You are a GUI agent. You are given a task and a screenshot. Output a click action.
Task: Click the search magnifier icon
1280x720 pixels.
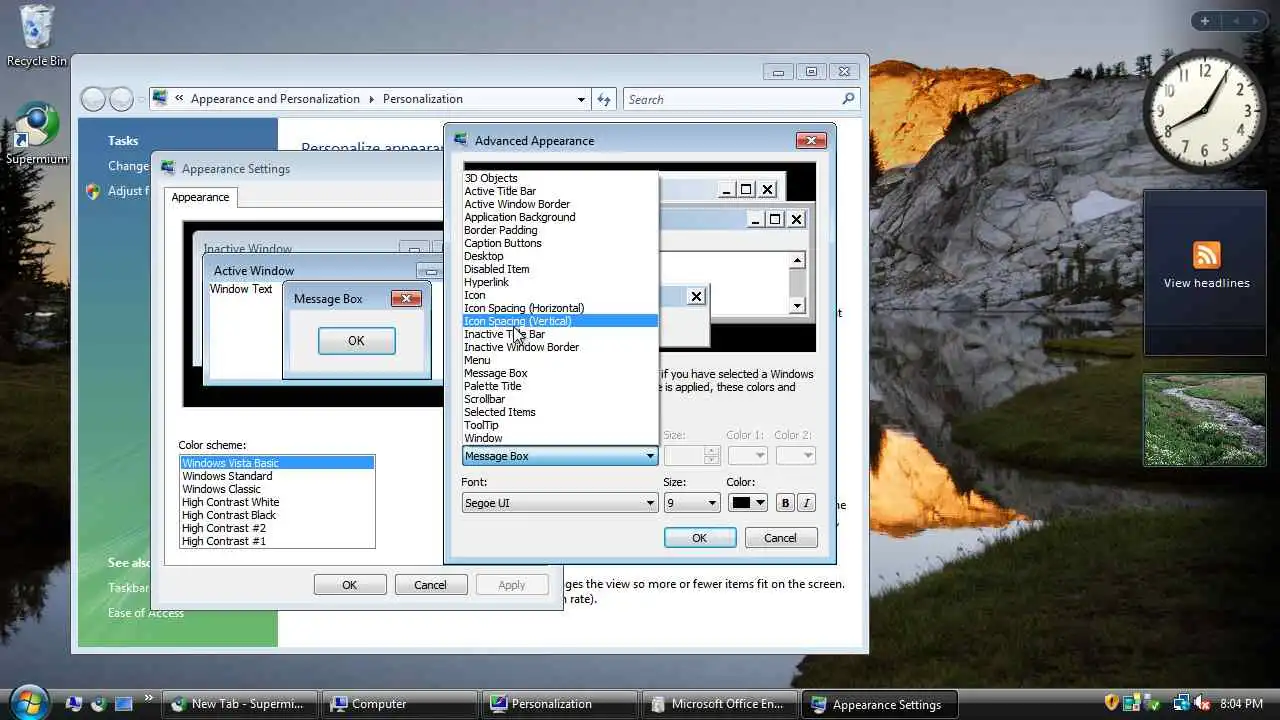848,98
